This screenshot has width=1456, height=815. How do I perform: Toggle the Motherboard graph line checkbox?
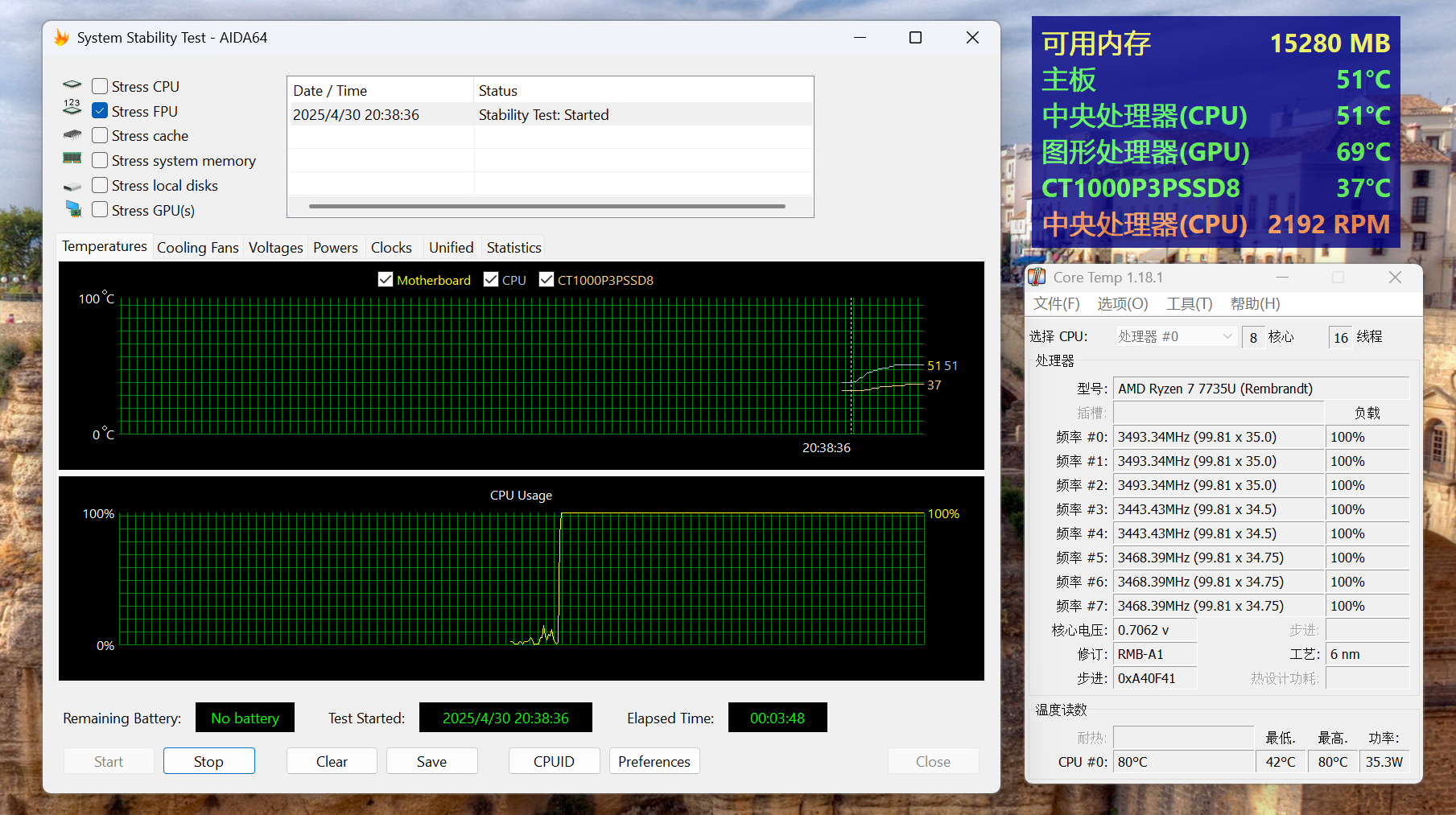[x=386, y=279]
